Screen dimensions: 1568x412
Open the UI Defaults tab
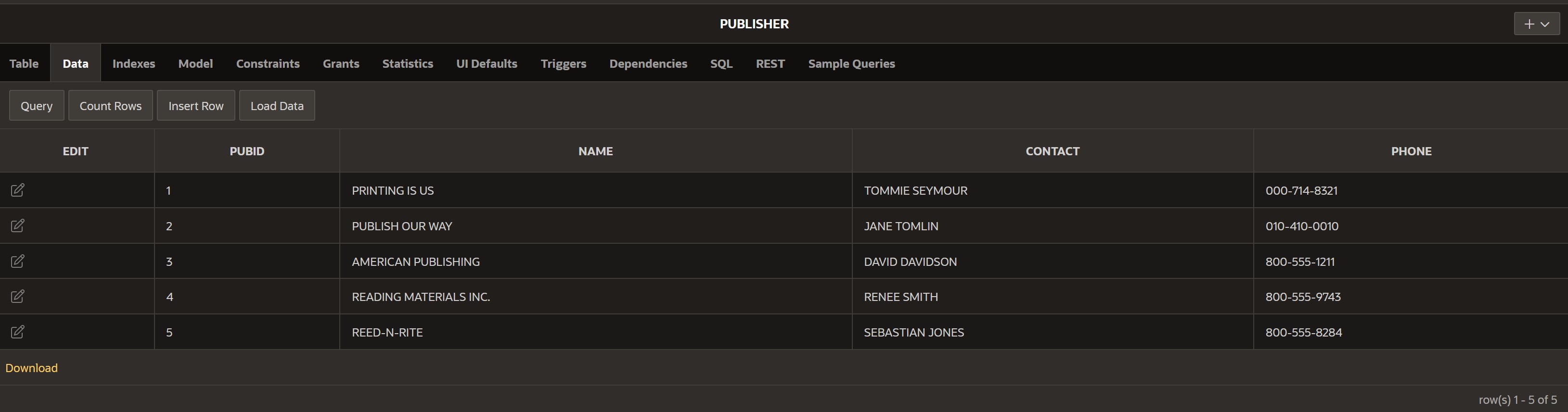pyautogui.click(x=487, y=63)
